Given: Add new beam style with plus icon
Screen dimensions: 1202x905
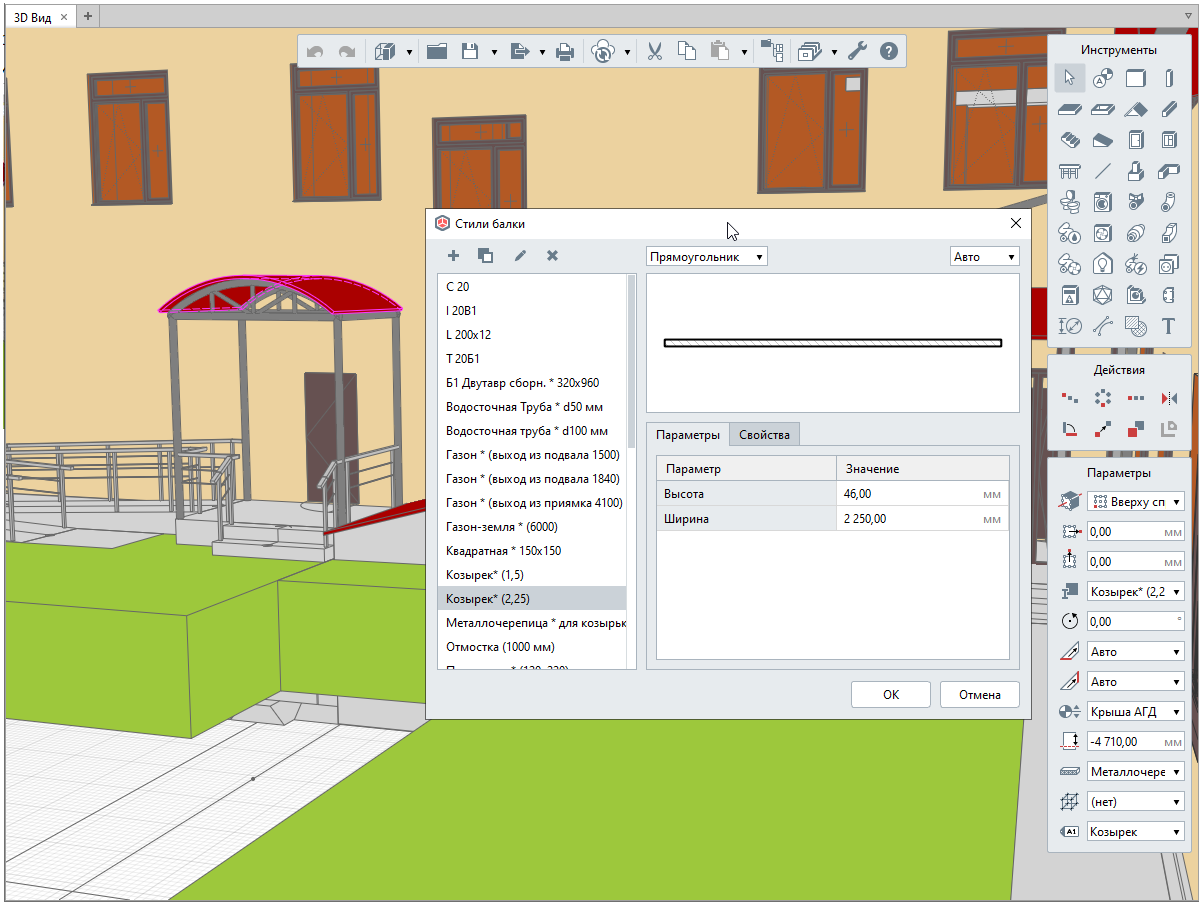Looking at the screenshot, I should [453, 256].
